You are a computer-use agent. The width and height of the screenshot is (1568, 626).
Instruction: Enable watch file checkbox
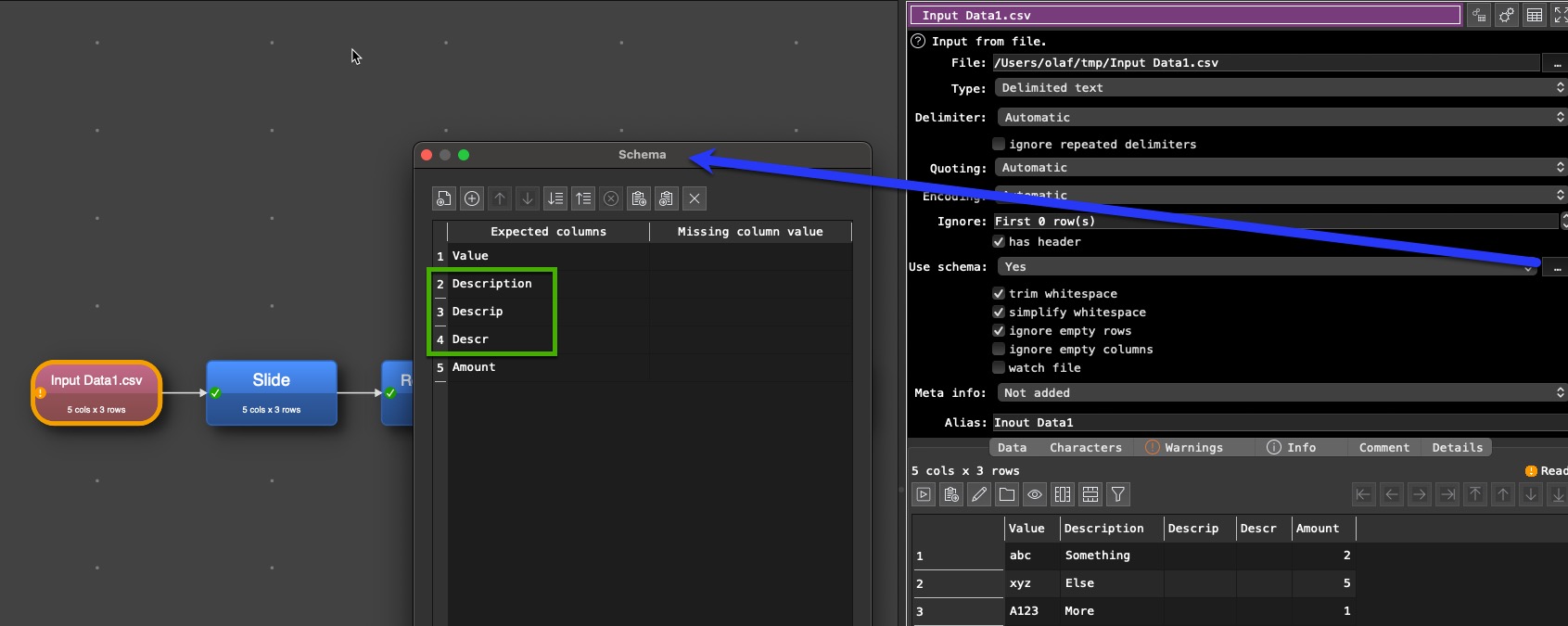click(999, 367)
